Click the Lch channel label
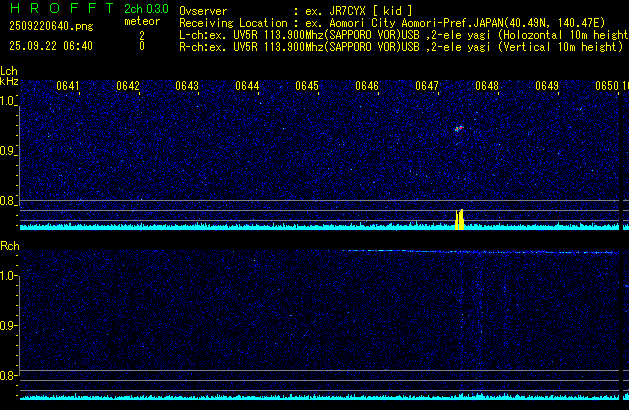Viewport: 629px width, 410px height. point(9,71)
